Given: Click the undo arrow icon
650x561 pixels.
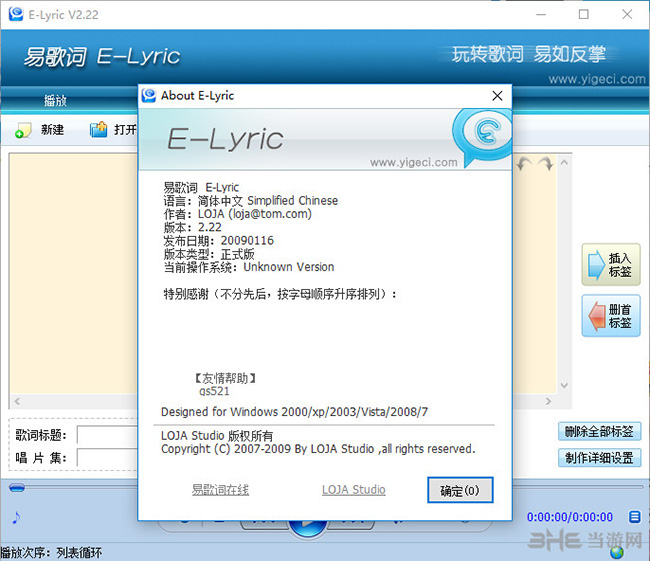Looking at the screenshot, I should pyautogui.click(x=524, y=163).
